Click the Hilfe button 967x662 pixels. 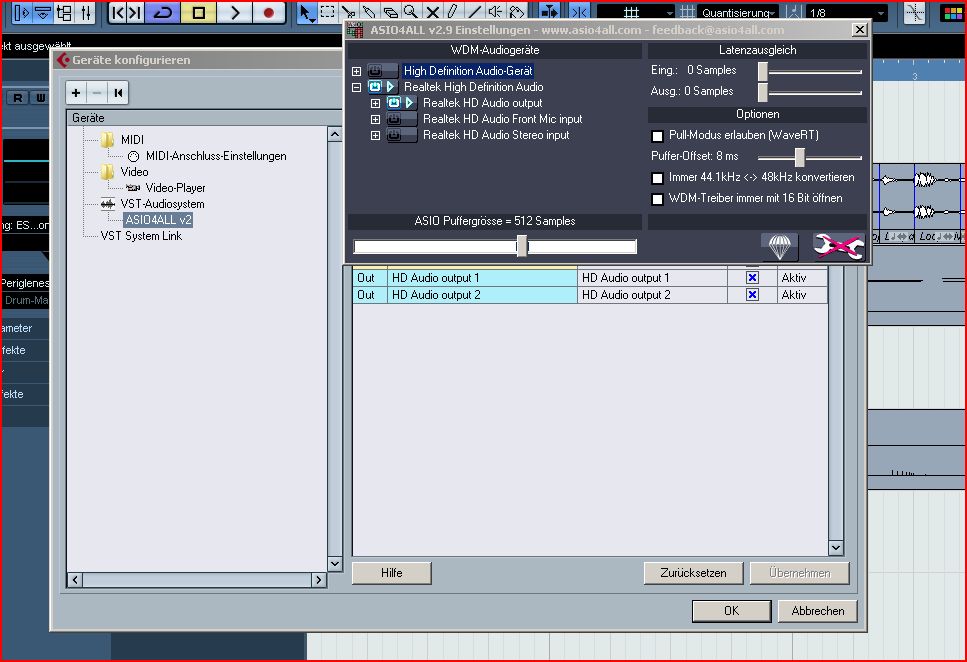click(x=392, y=573)
